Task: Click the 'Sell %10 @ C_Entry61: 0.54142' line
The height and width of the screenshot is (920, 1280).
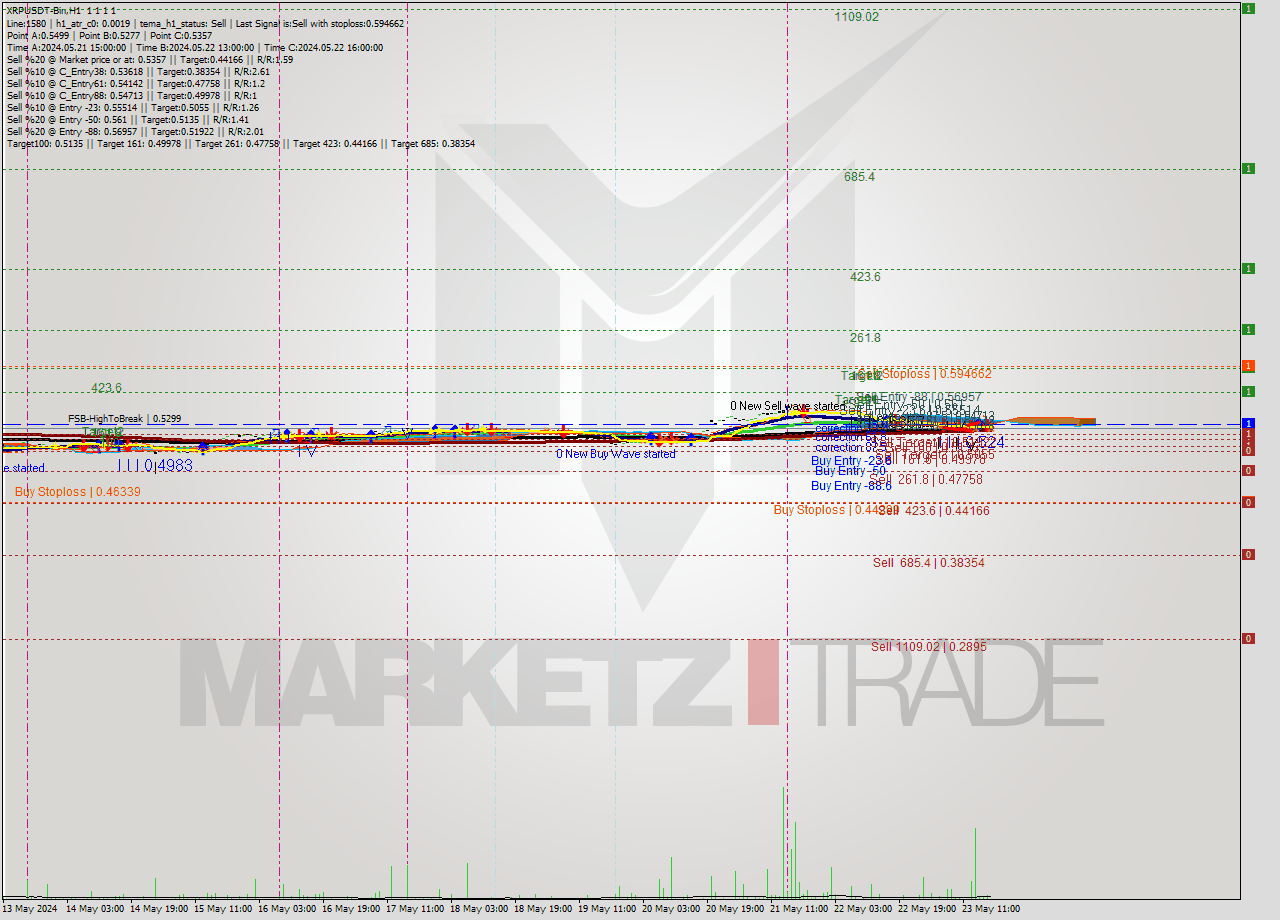Action: pyautogui.click(x=135, y=83)
